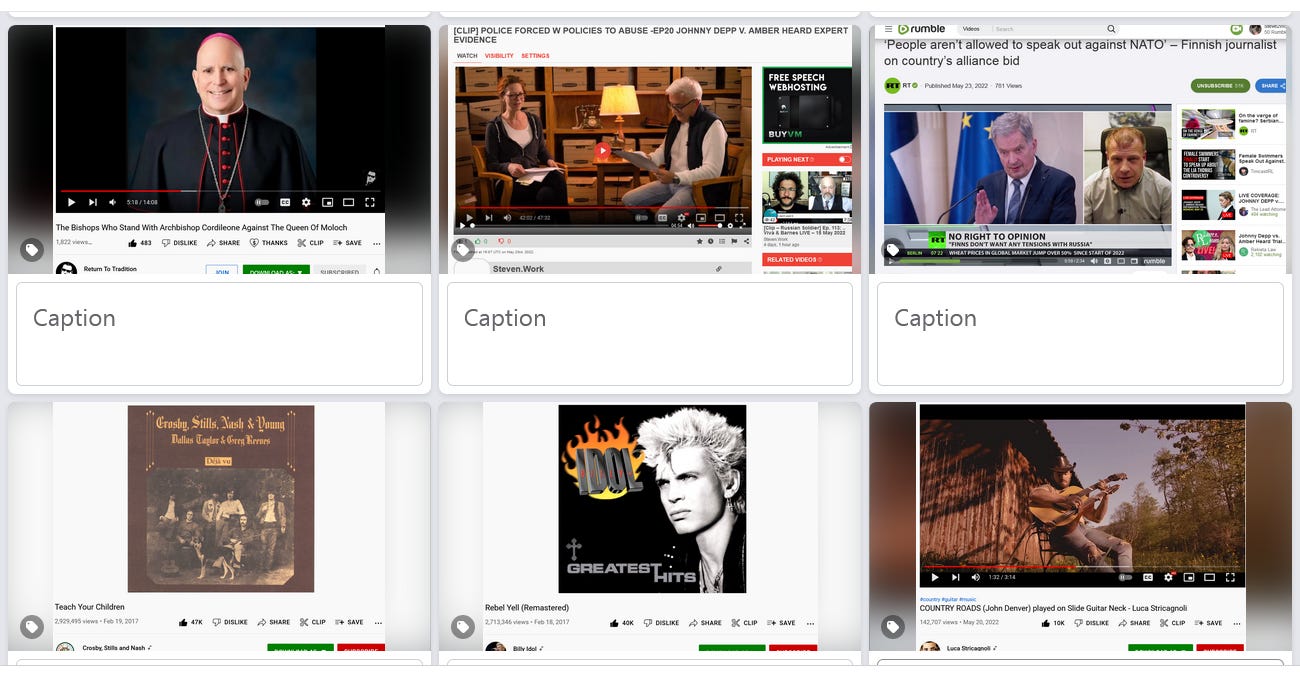Open 'On the verge of famine?' related video
This screenshot has height=677, width=1300.
pos(1231,124)
